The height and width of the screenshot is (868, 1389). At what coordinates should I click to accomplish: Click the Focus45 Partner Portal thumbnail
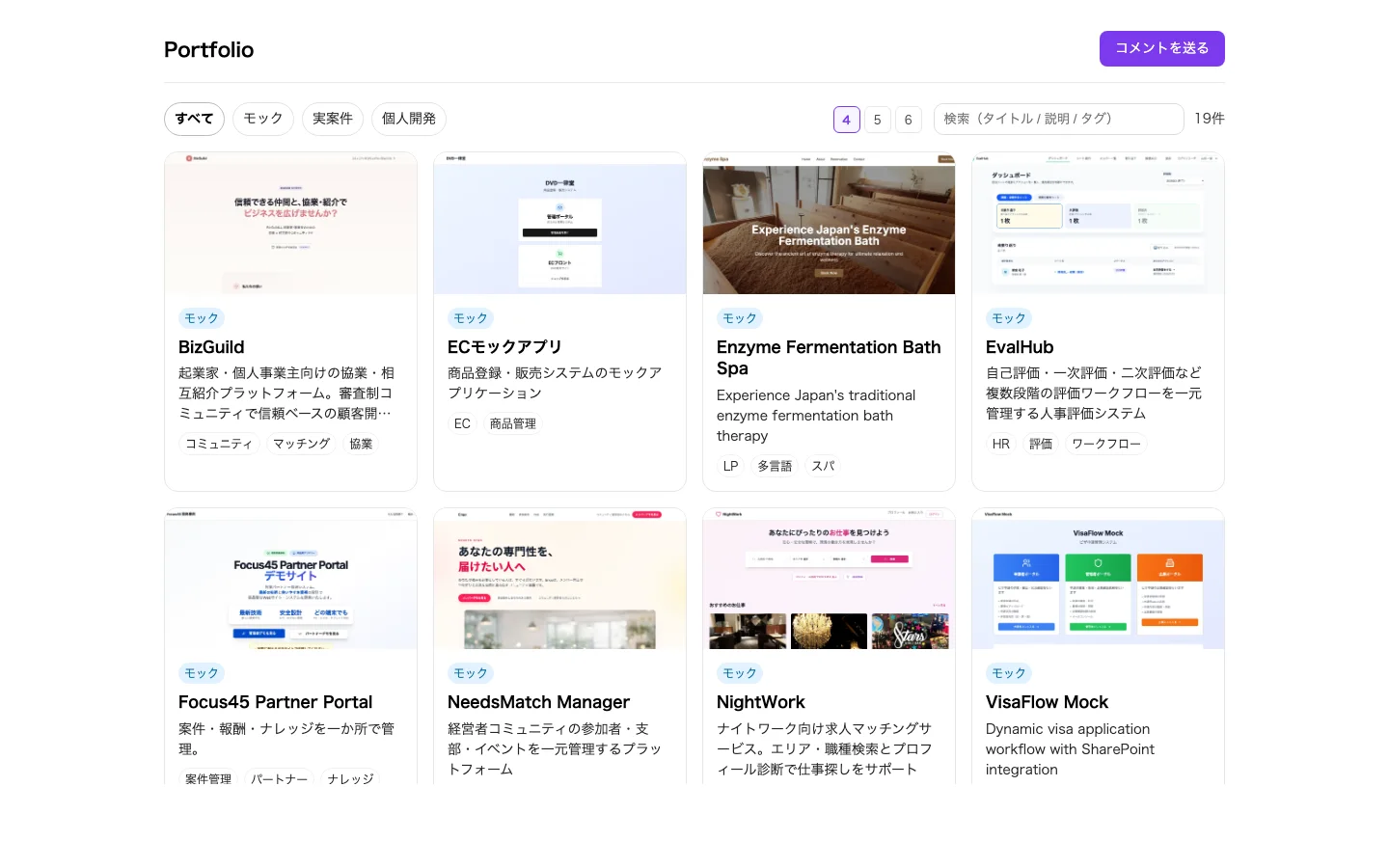[x=290, y=579]
